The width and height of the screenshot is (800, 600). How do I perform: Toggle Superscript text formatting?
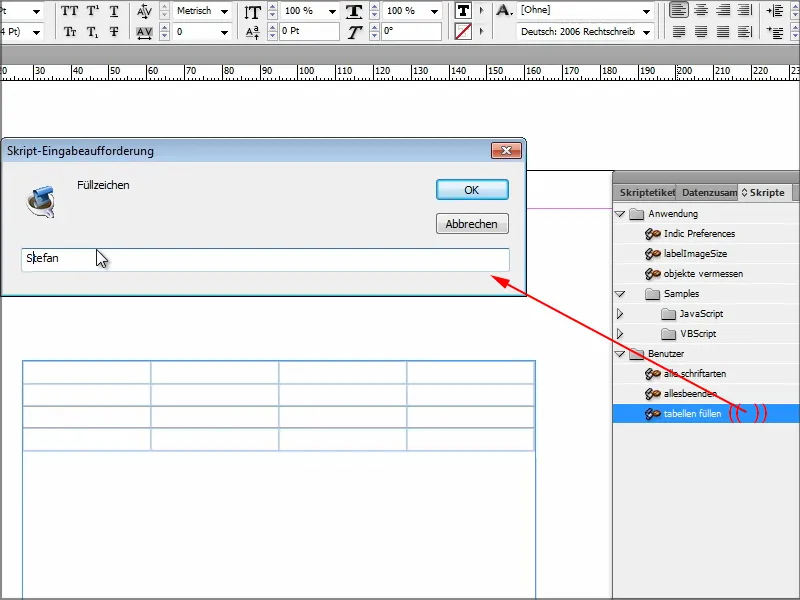[x=92, y=11]
